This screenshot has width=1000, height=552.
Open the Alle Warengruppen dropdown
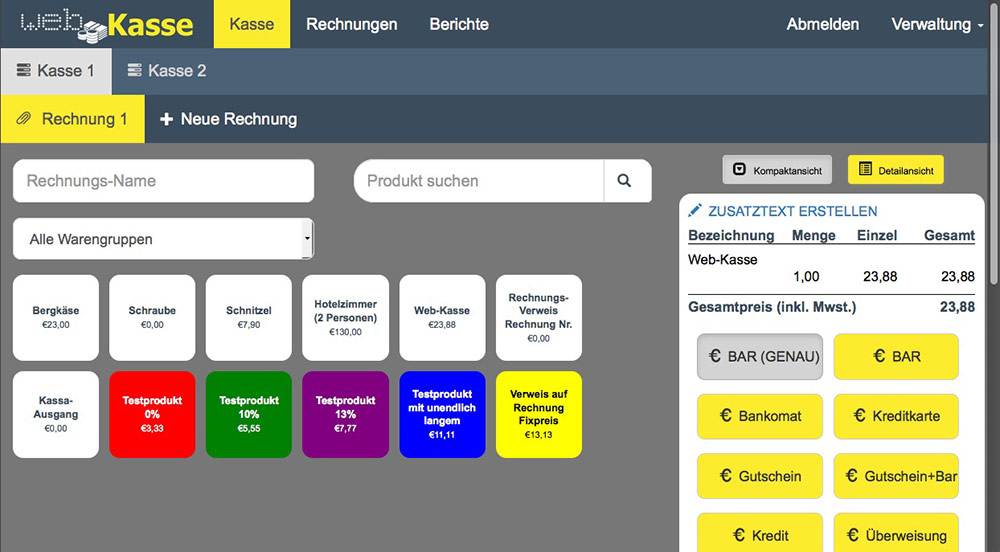(x=163, y=240)
